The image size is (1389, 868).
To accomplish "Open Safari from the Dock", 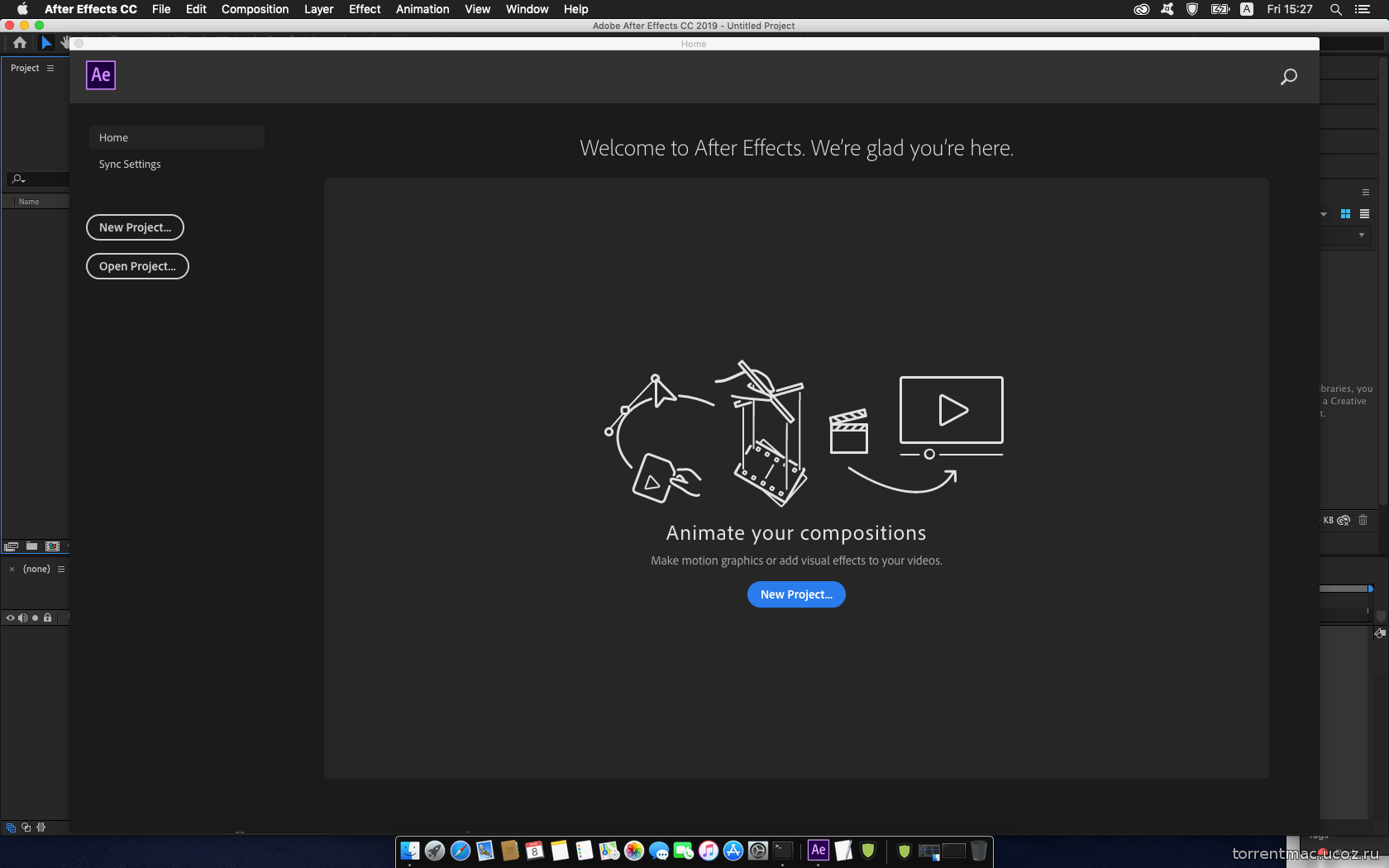I will [x=461, y=850].
